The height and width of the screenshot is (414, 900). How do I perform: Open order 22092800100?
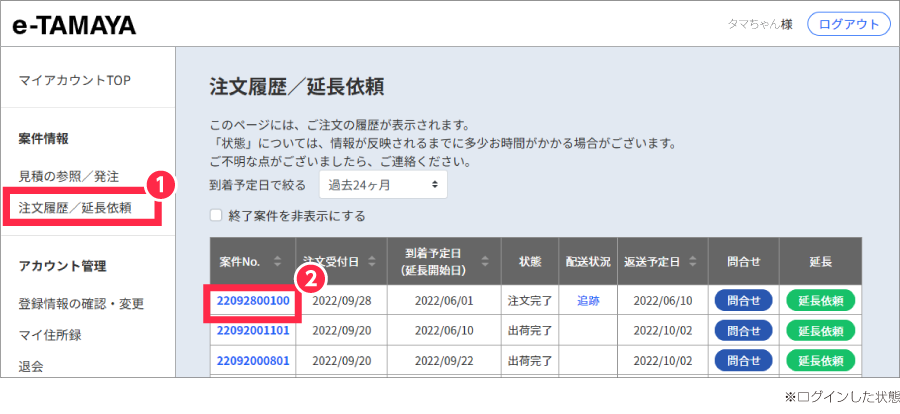253,300
